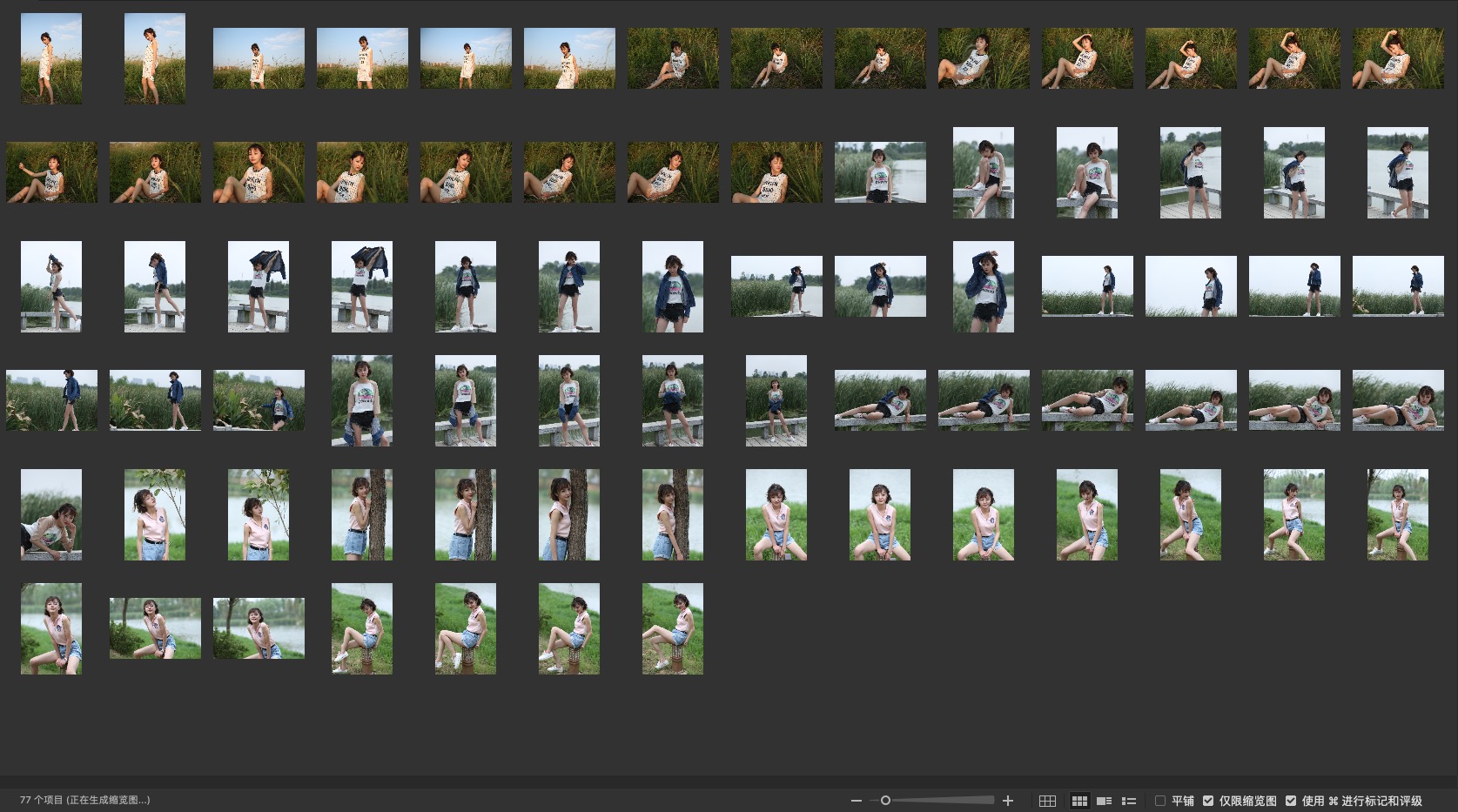Click the plus icon to enlarge thumbnails
The height and width of the screenshot is (812, 1458).
[1008, 801]
